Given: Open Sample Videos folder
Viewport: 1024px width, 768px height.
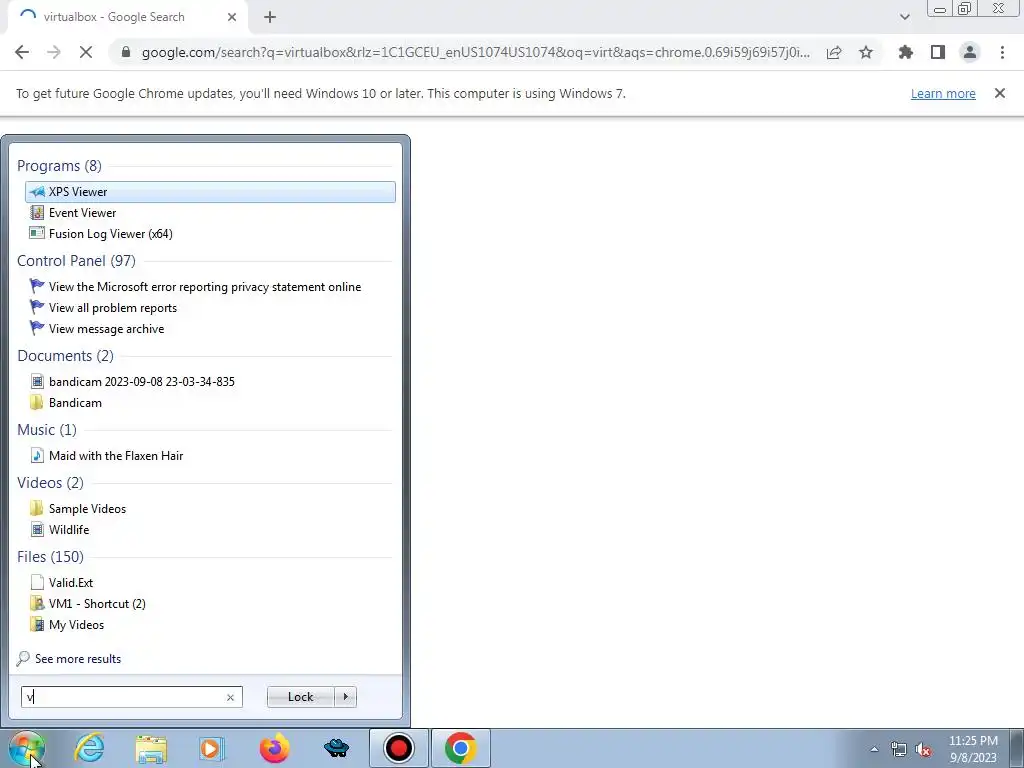Looking at the screenshot, I should tap(87, 509).
